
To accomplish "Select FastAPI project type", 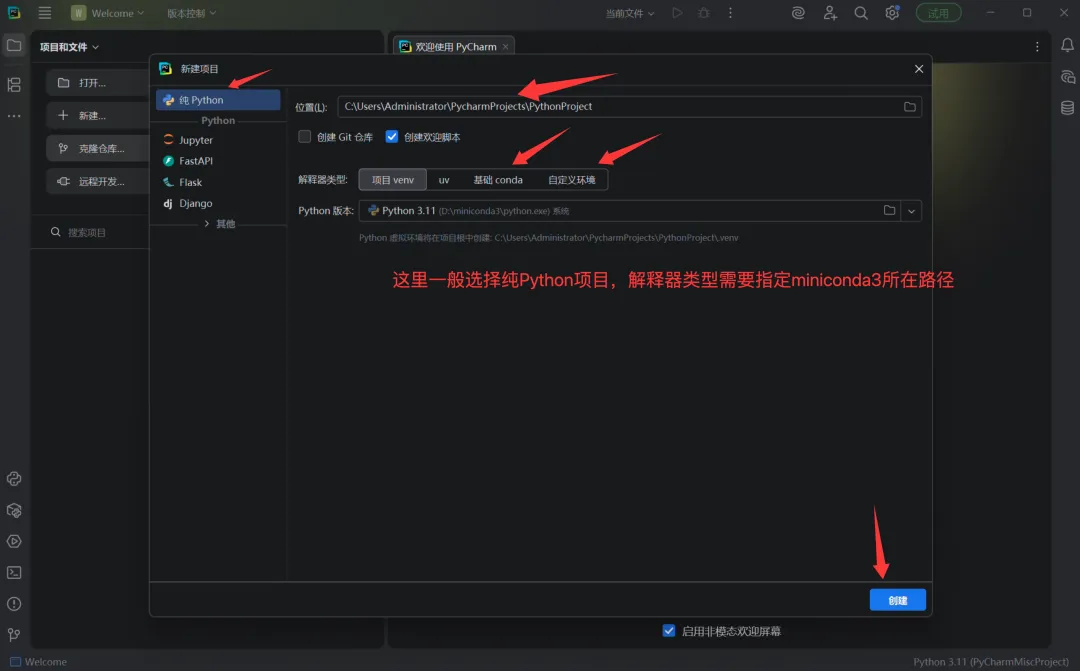I will point(218,161).
